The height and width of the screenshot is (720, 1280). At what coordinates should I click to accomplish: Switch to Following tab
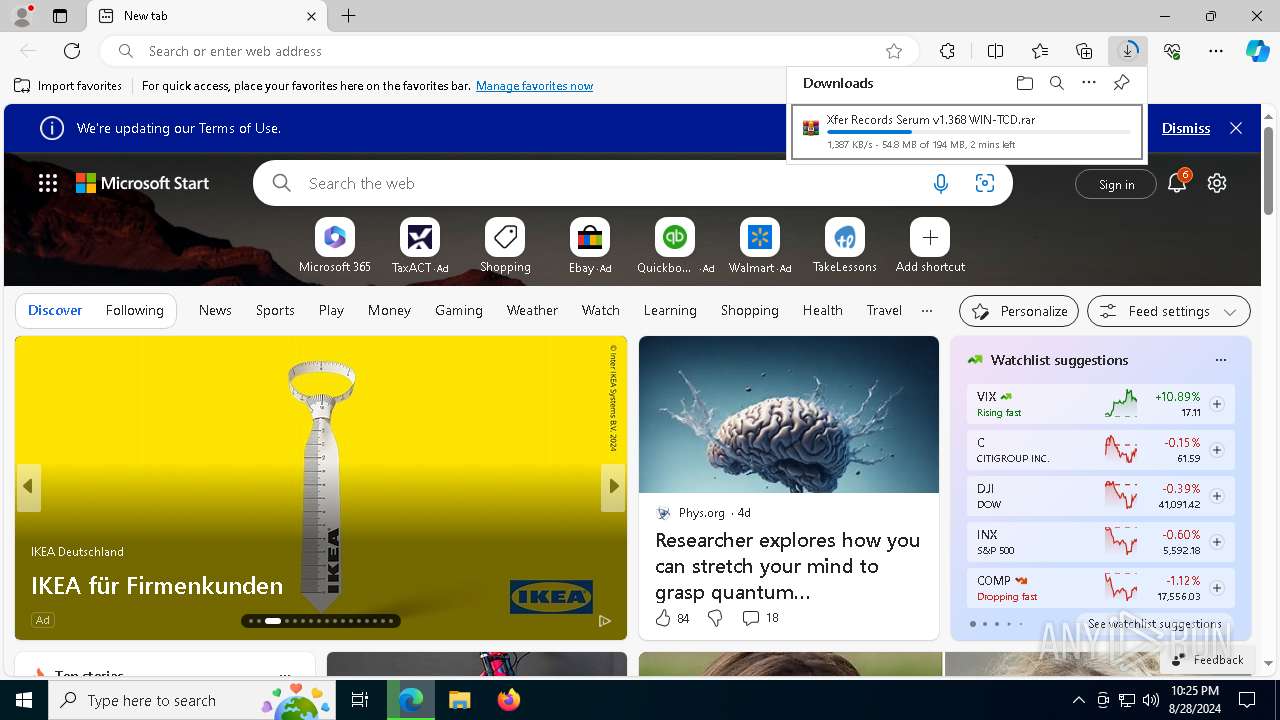(x=134, y=310)
